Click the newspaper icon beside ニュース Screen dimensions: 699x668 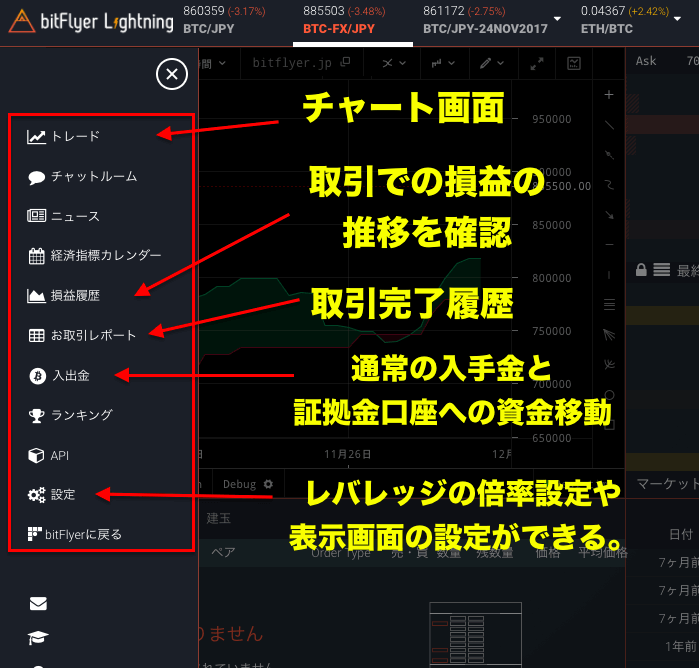click(36, 216)
